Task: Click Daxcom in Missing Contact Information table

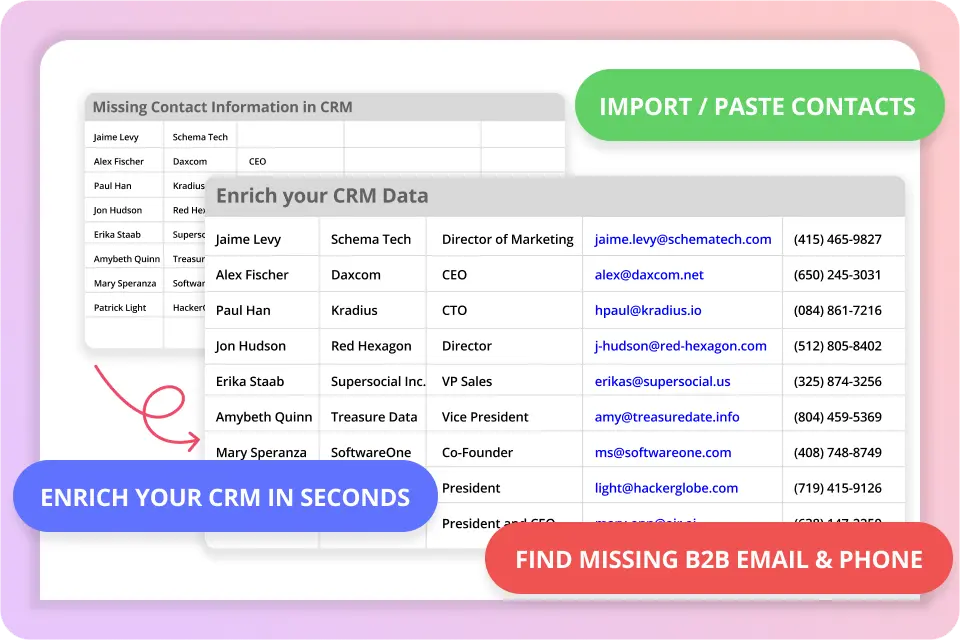Action: 190,162
